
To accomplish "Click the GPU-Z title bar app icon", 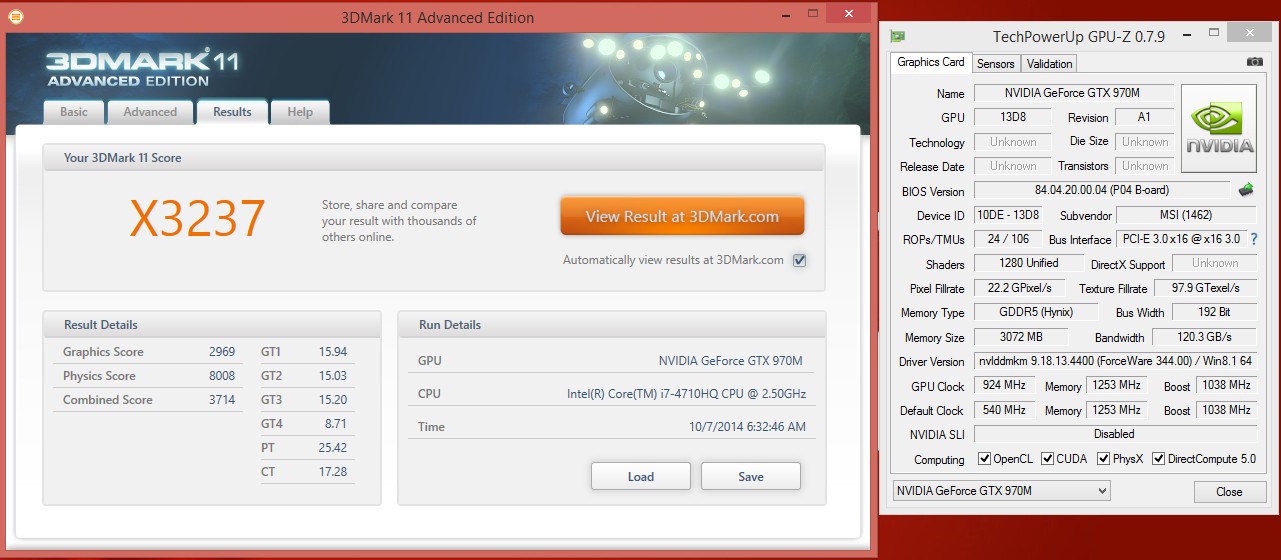I will (898, 37).
